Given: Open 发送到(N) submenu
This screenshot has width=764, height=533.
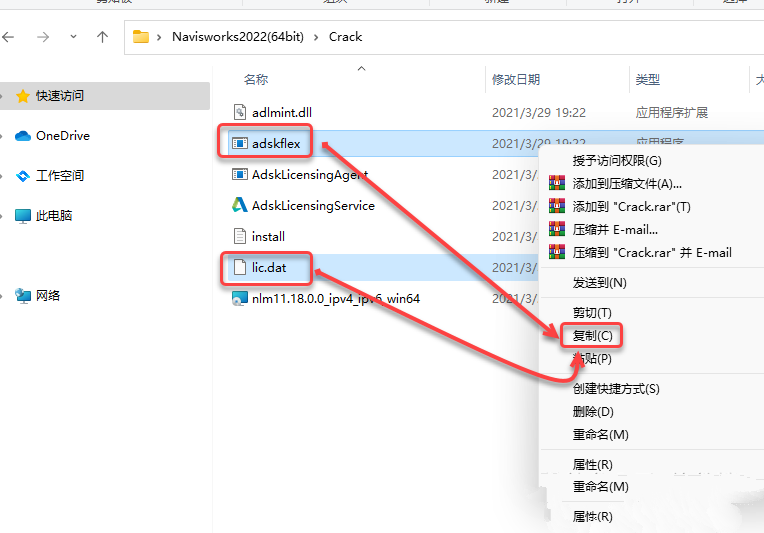Looking at the screenshot, I should 599,283.
